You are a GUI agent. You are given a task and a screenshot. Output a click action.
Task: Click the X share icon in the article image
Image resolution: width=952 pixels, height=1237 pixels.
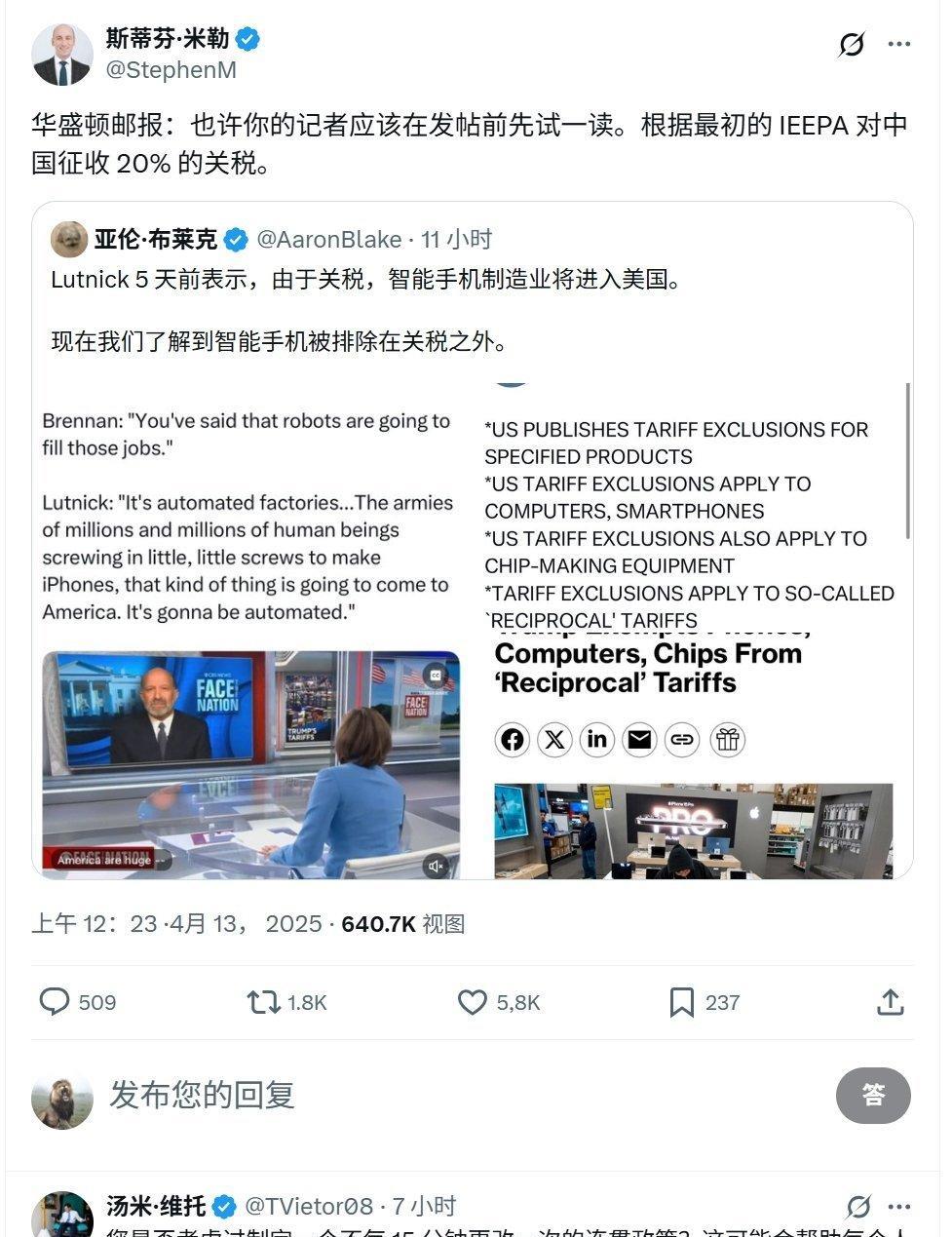point(554,740)
